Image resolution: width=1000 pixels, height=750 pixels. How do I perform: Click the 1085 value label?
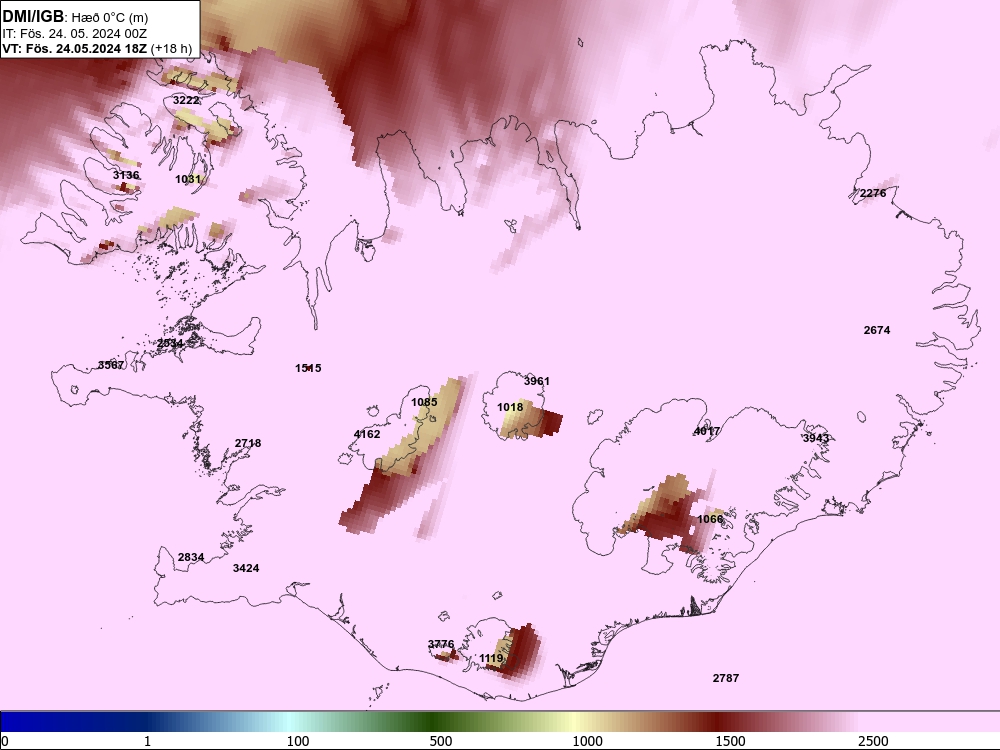tap(424, 402)
